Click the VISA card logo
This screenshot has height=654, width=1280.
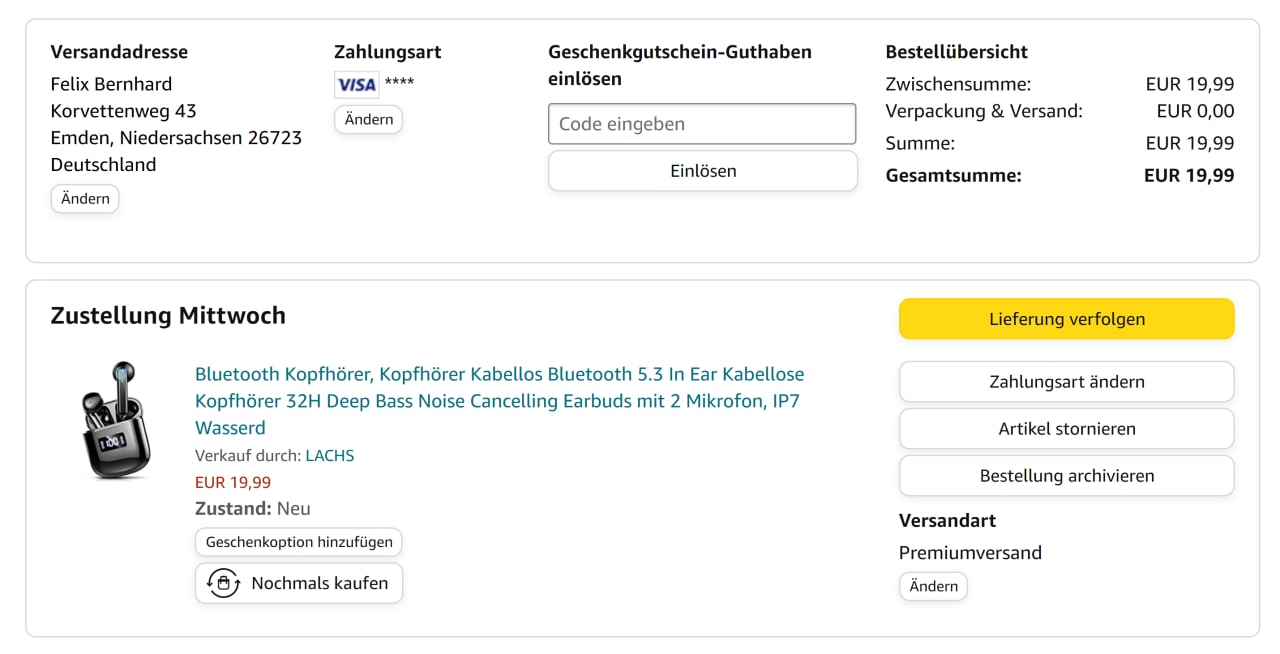(x=356, y=84)
